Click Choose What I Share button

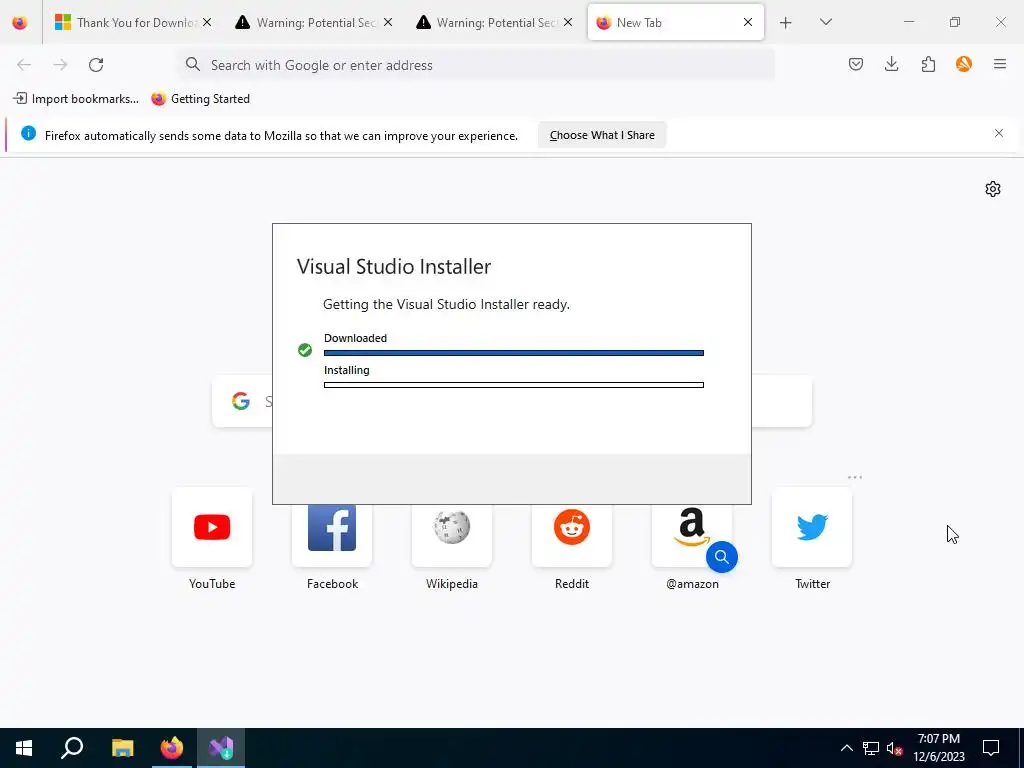601,135
